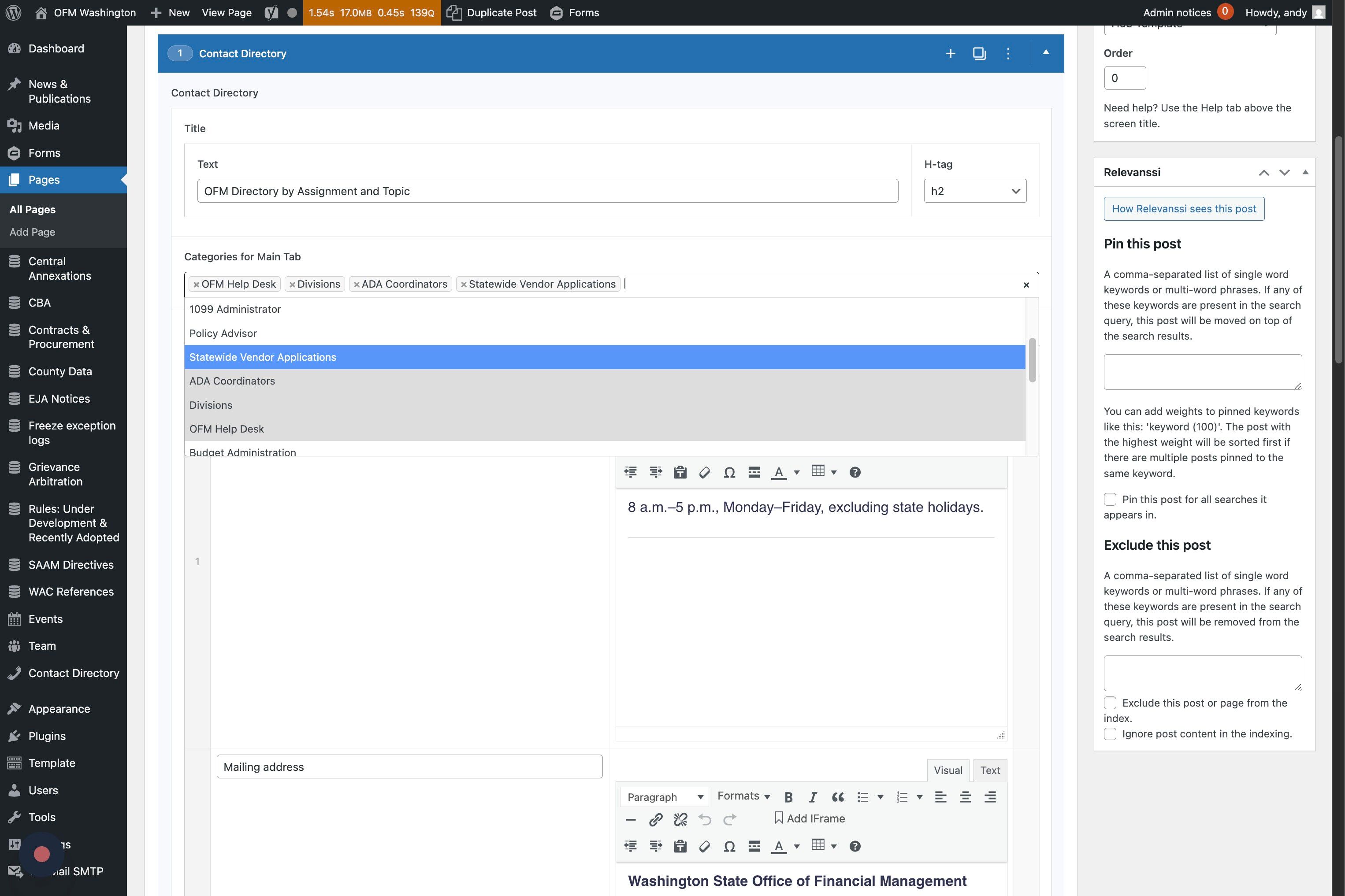Insert special character using the omega icon
Viewport: 1345px width, 896px height.
tap(729, 846)
